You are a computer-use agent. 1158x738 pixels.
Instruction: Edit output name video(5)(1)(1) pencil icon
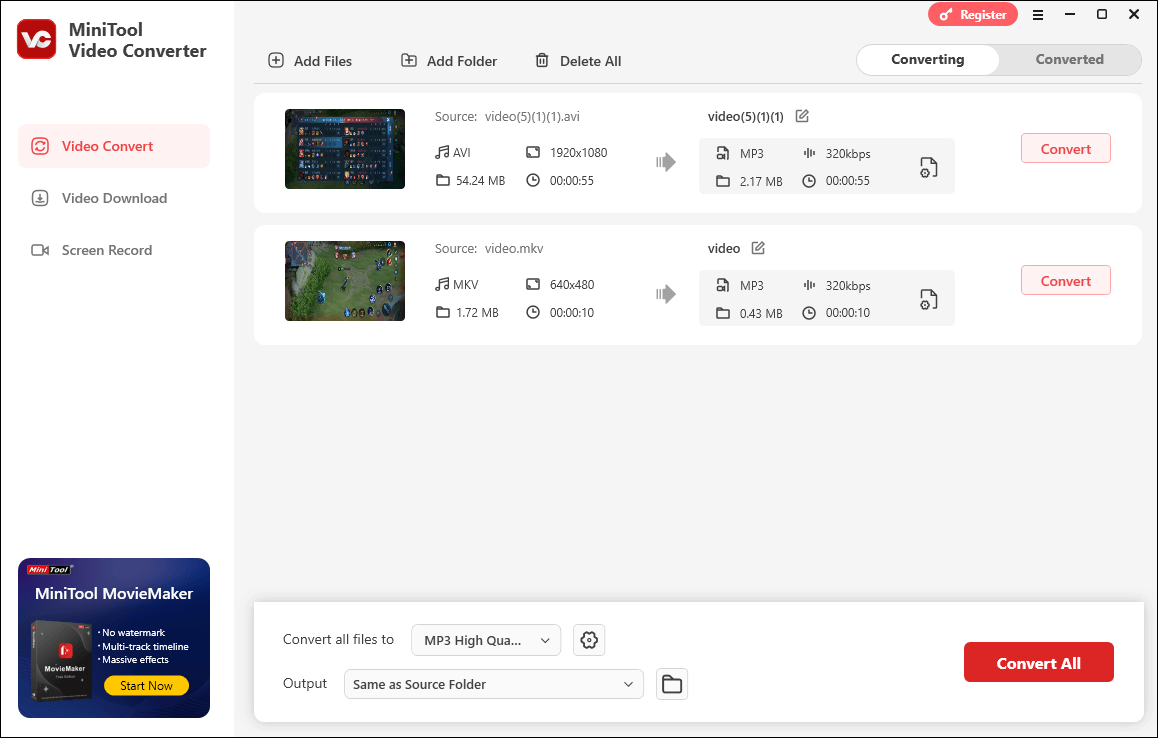click(x=802, y=116)
